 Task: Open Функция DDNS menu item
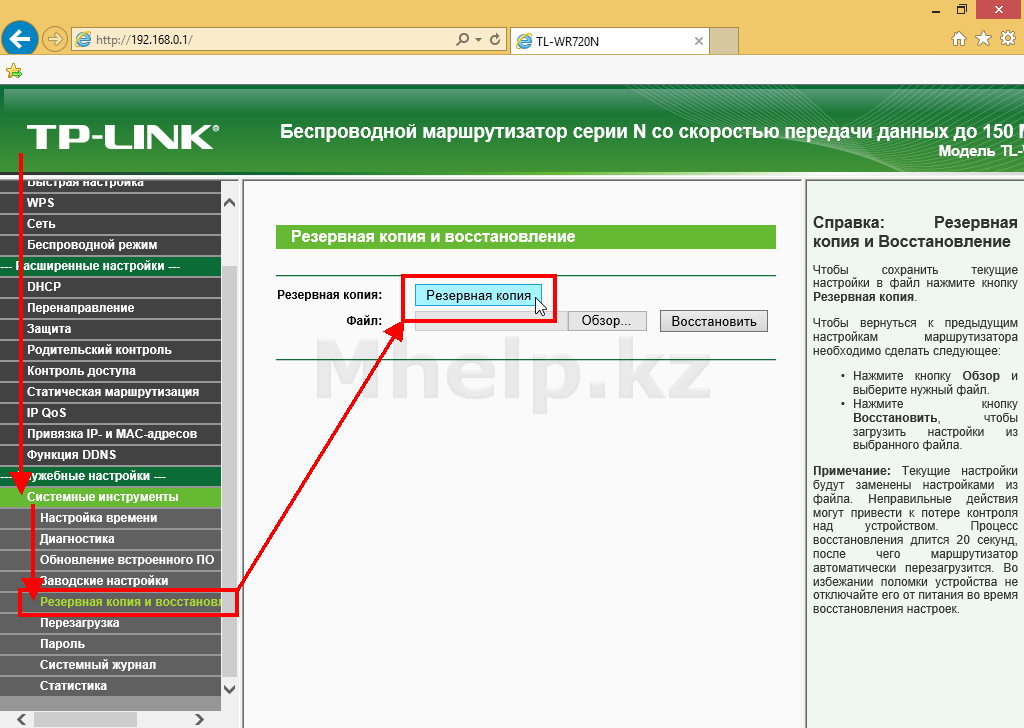pyautogui.click(x=110, y=454)
